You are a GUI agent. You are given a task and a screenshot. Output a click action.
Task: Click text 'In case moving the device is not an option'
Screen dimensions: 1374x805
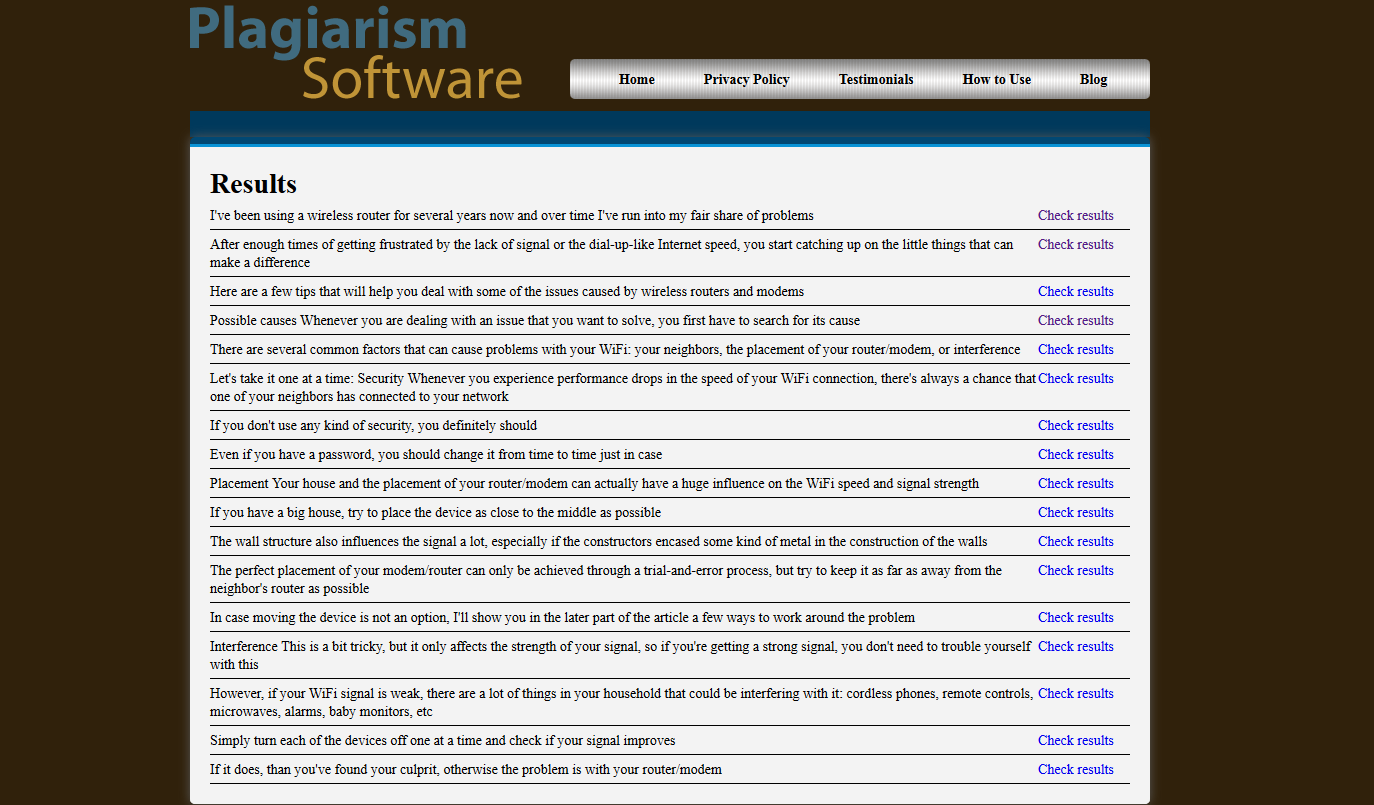pyautogui.click(x=562, y=618)
